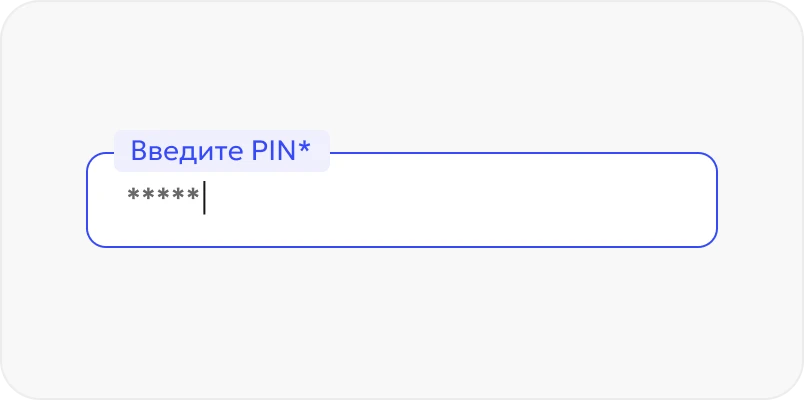This screenshot has height=400, width=804.
Task: Focus the center of the PIN field
Action: tap(402, 200)
